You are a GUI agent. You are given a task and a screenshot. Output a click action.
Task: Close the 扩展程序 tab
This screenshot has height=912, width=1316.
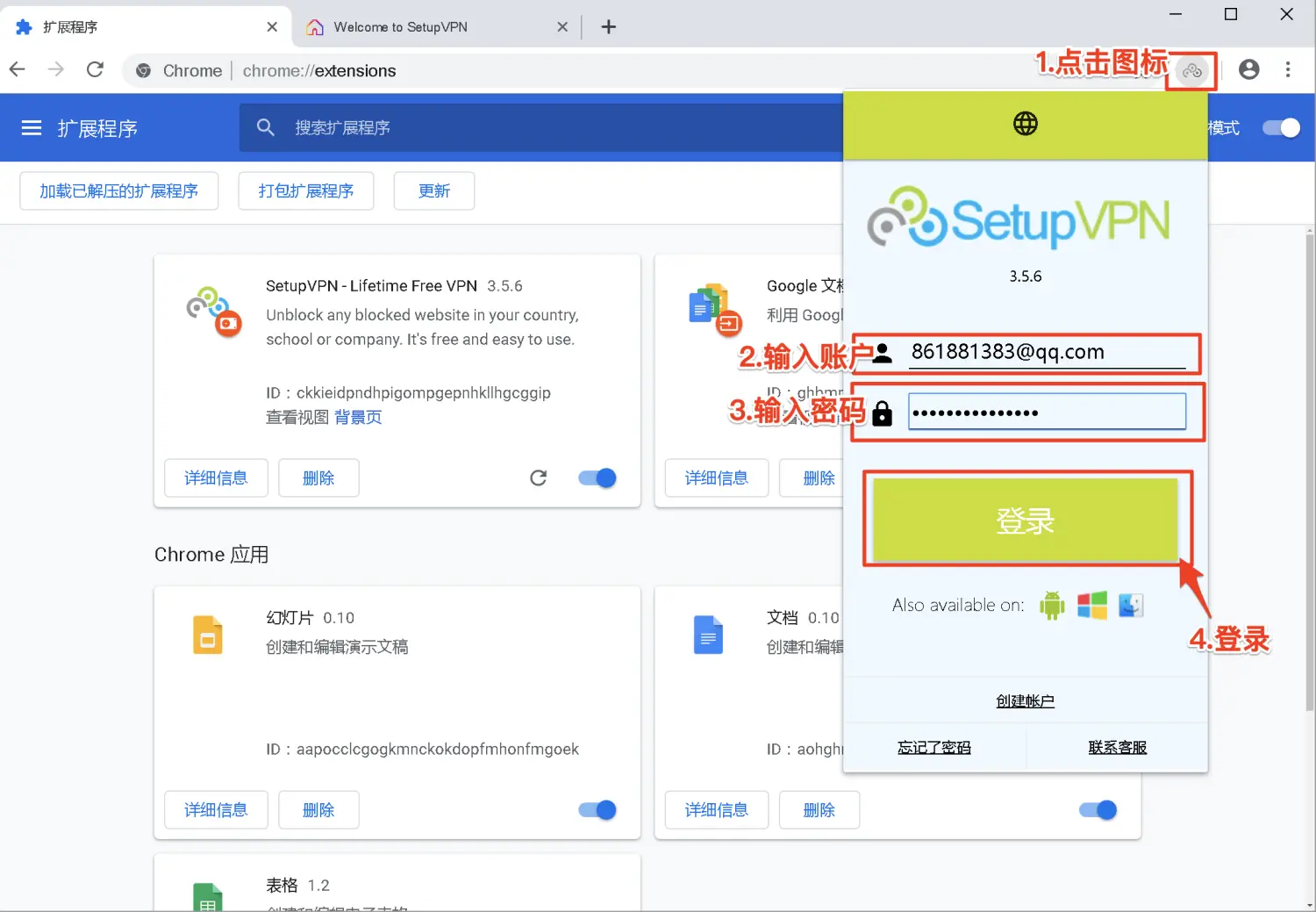click(272, 27)
